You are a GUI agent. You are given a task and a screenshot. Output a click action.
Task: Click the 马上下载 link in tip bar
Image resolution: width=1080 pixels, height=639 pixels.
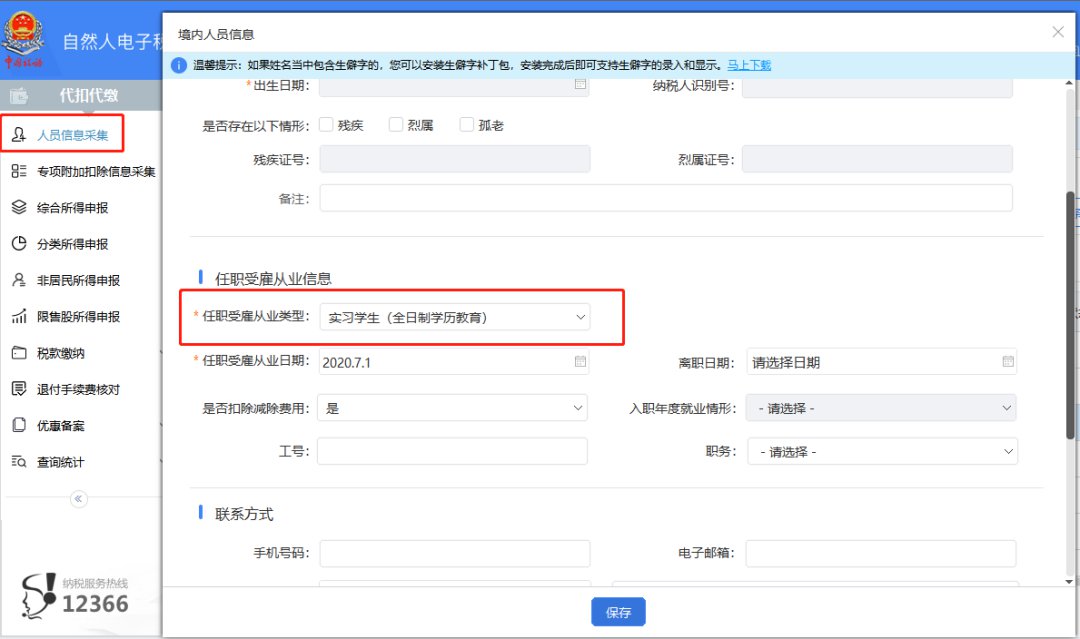(749, 65)
